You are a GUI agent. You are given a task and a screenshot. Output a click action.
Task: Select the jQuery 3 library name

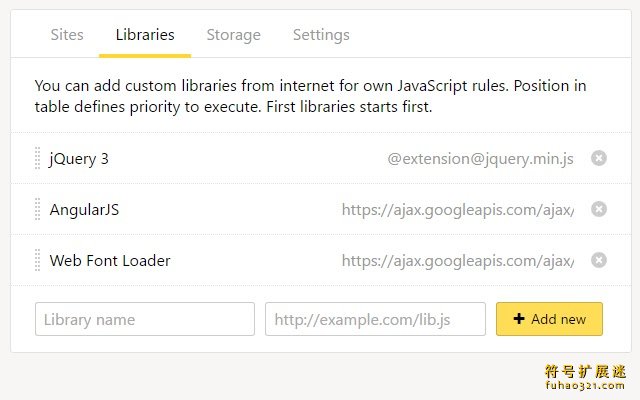click(x=79, y=158)
